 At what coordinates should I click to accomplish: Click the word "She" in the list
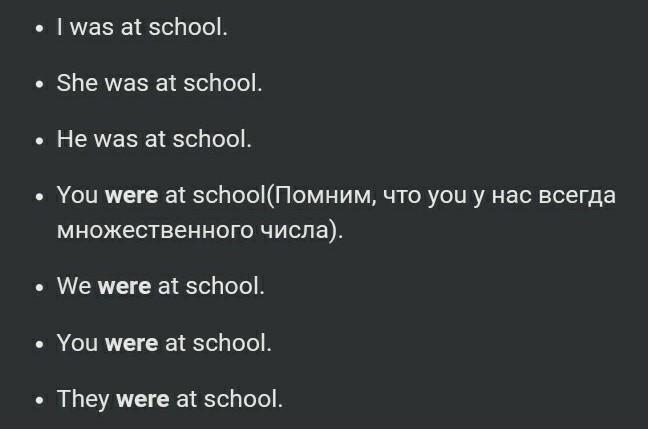click(x=76, y=83)
